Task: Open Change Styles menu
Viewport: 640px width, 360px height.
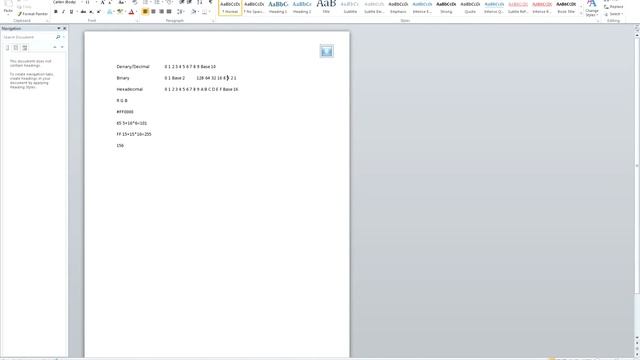Action: [x=591, y=9]
